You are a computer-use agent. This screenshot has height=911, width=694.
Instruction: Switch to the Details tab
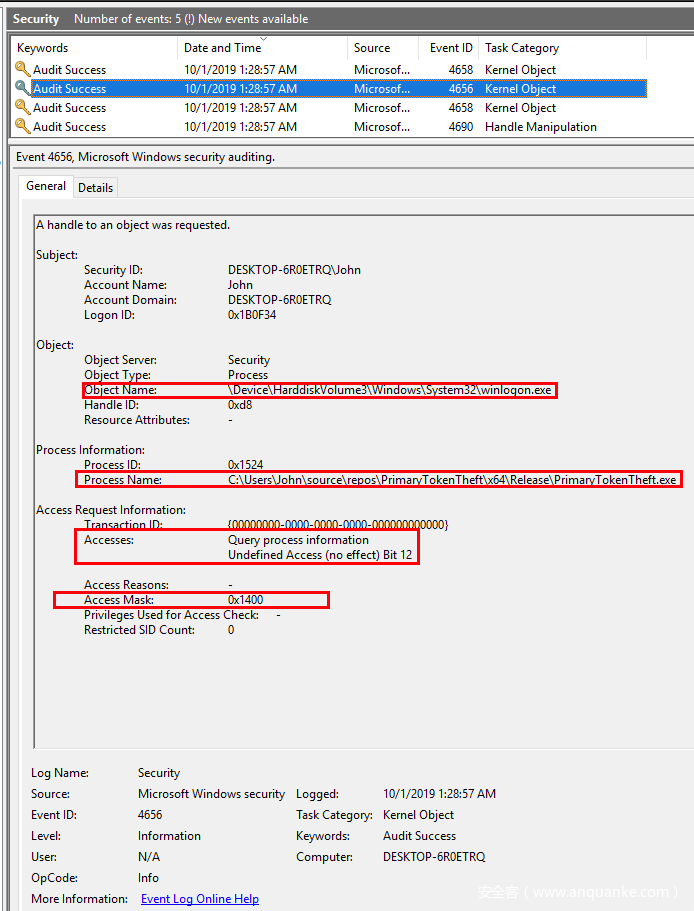[95, 188]
